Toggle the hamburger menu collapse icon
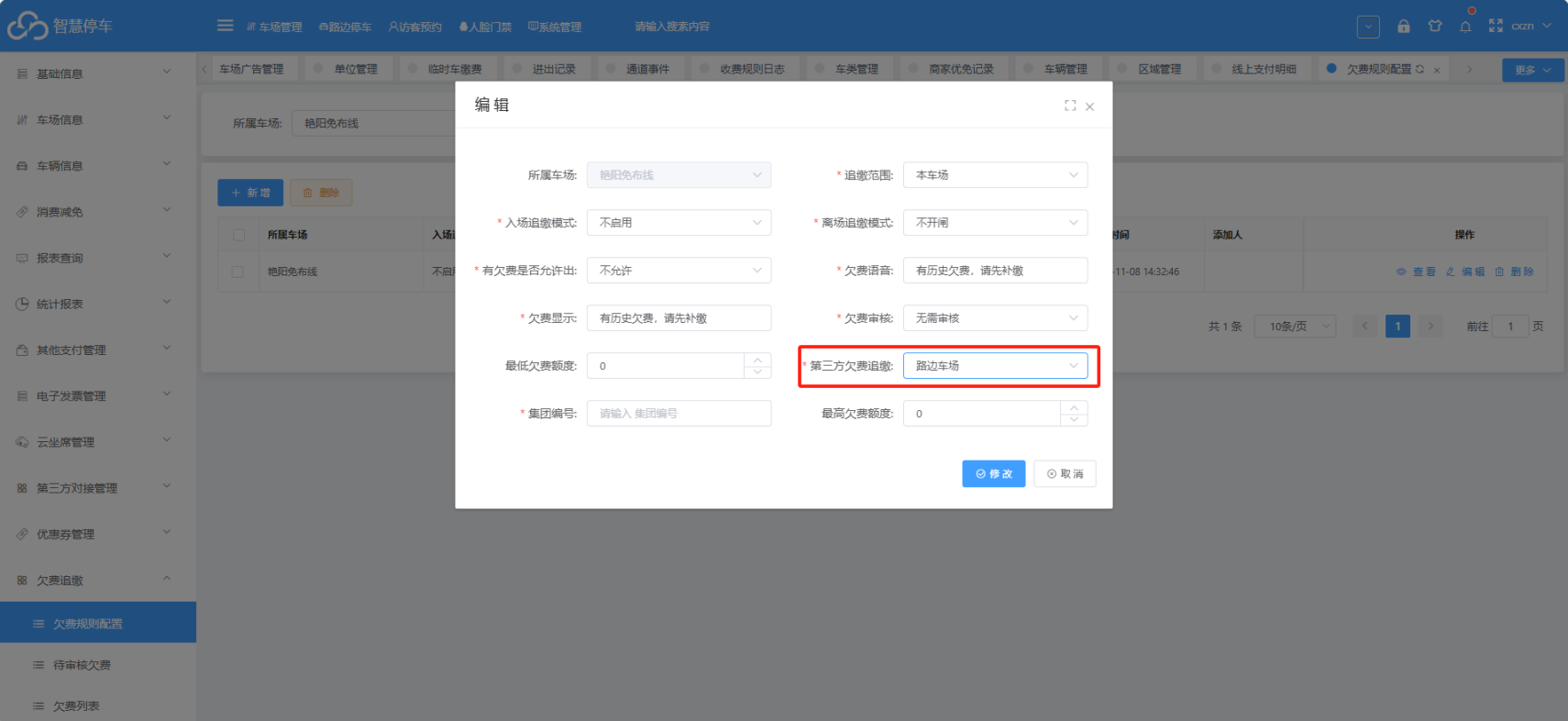 pyautogui.click(x=225, y=26)
